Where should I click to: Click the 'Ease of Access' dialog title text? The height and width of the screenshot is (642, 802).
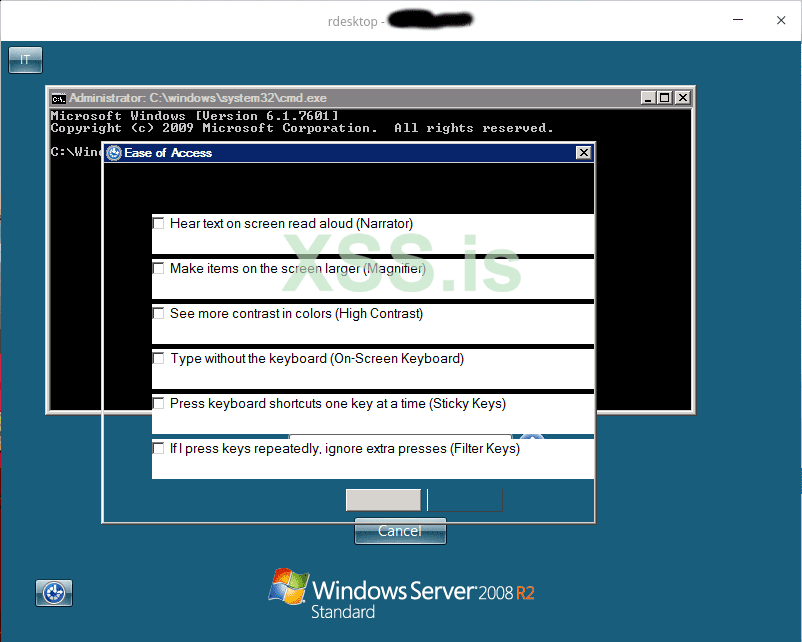coord(168,153)
